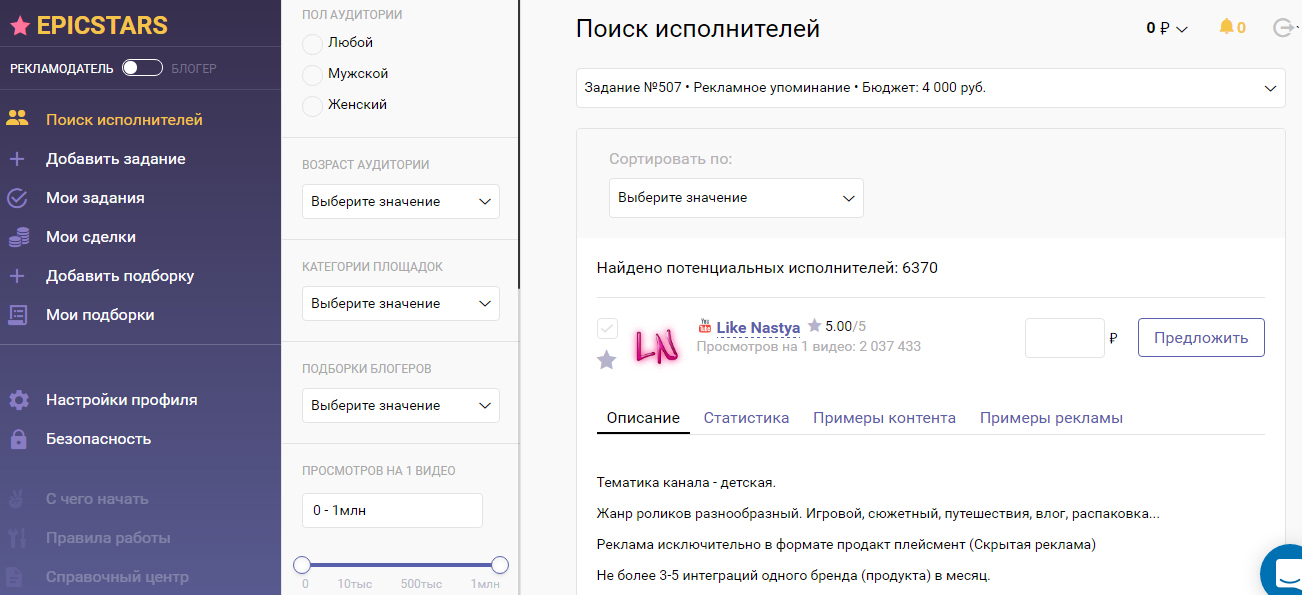Click the EPICSTARS logo text

pos(102,26)
